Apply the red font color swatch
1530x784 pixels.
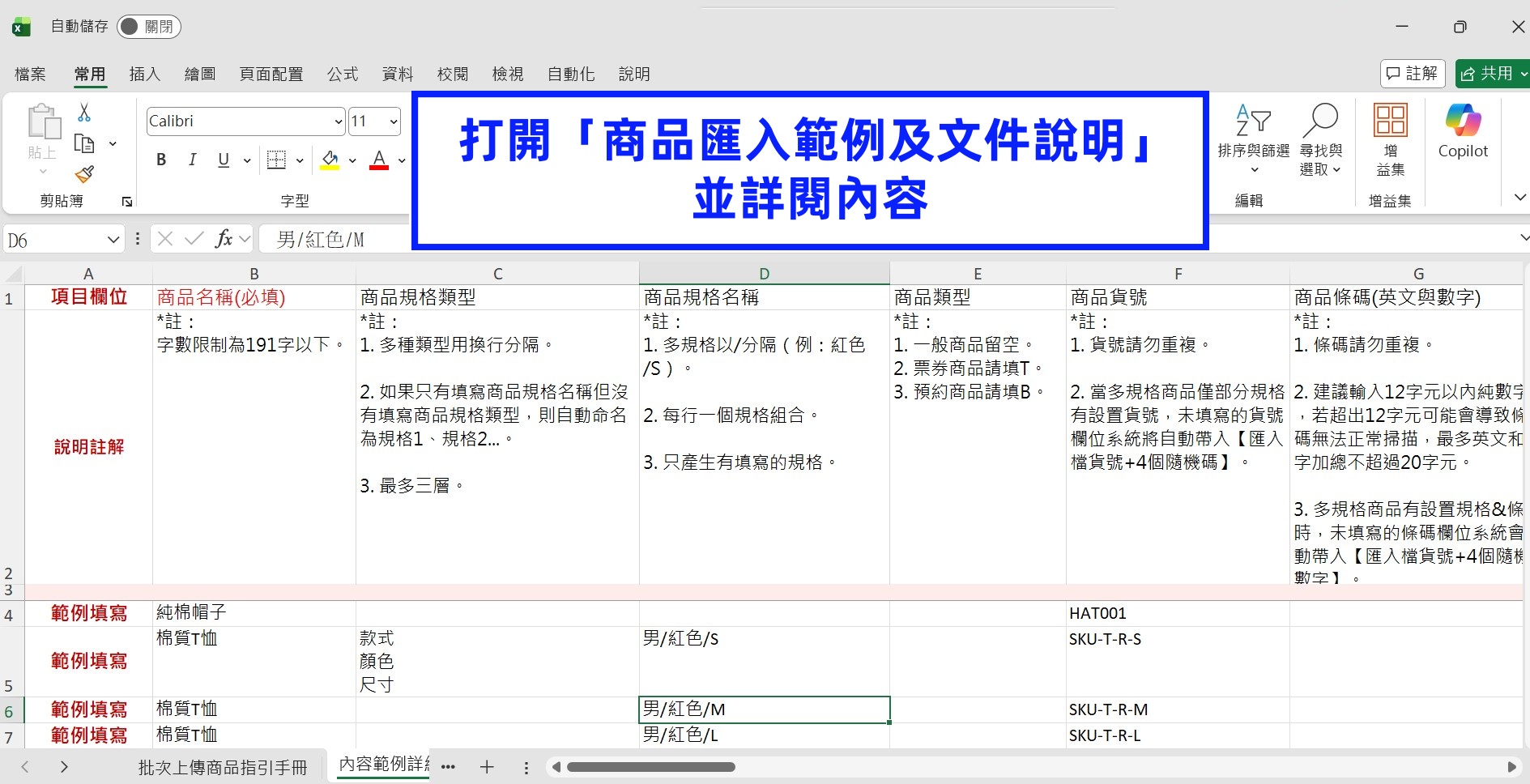tap(378, 160)
